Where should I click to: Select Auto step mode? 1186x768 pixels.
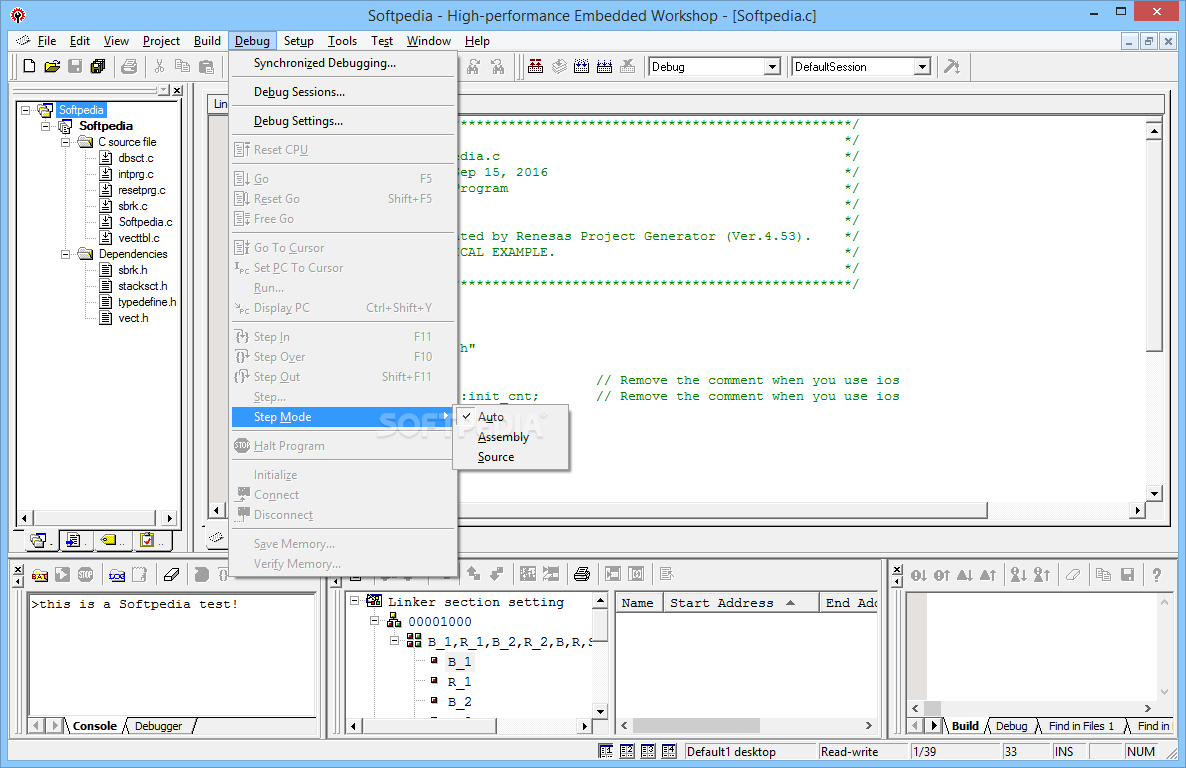[x=511, y=417]
